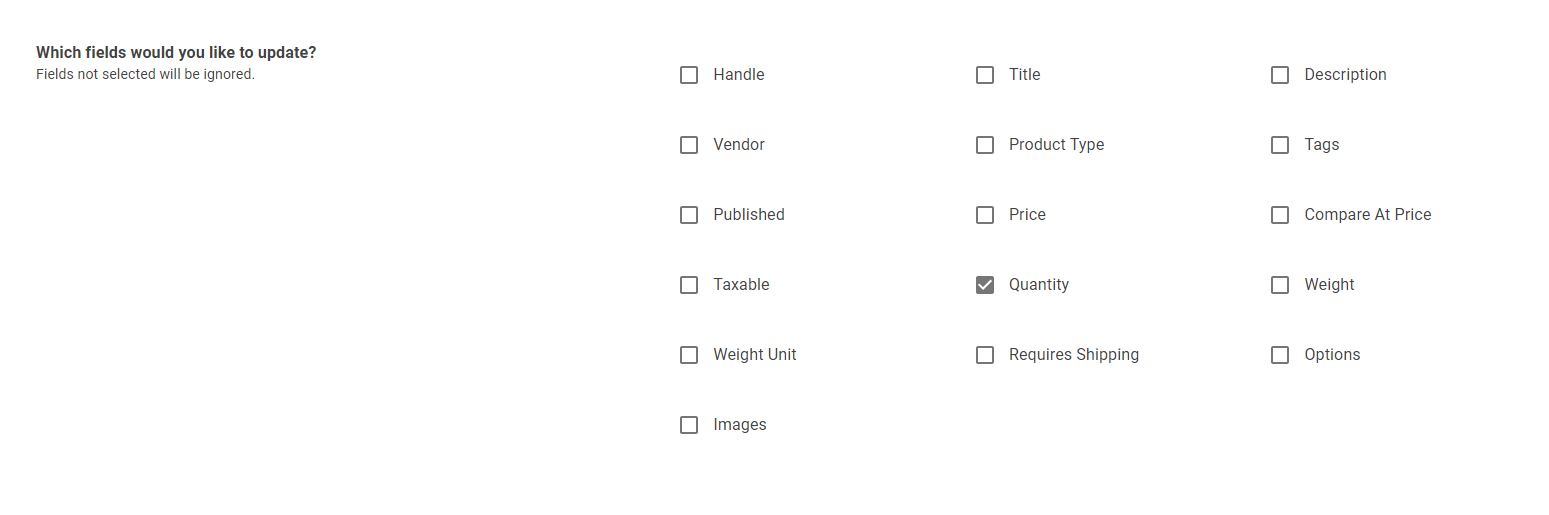Check the Price field checkbox
1549x515 pixels.
point(985,215)
